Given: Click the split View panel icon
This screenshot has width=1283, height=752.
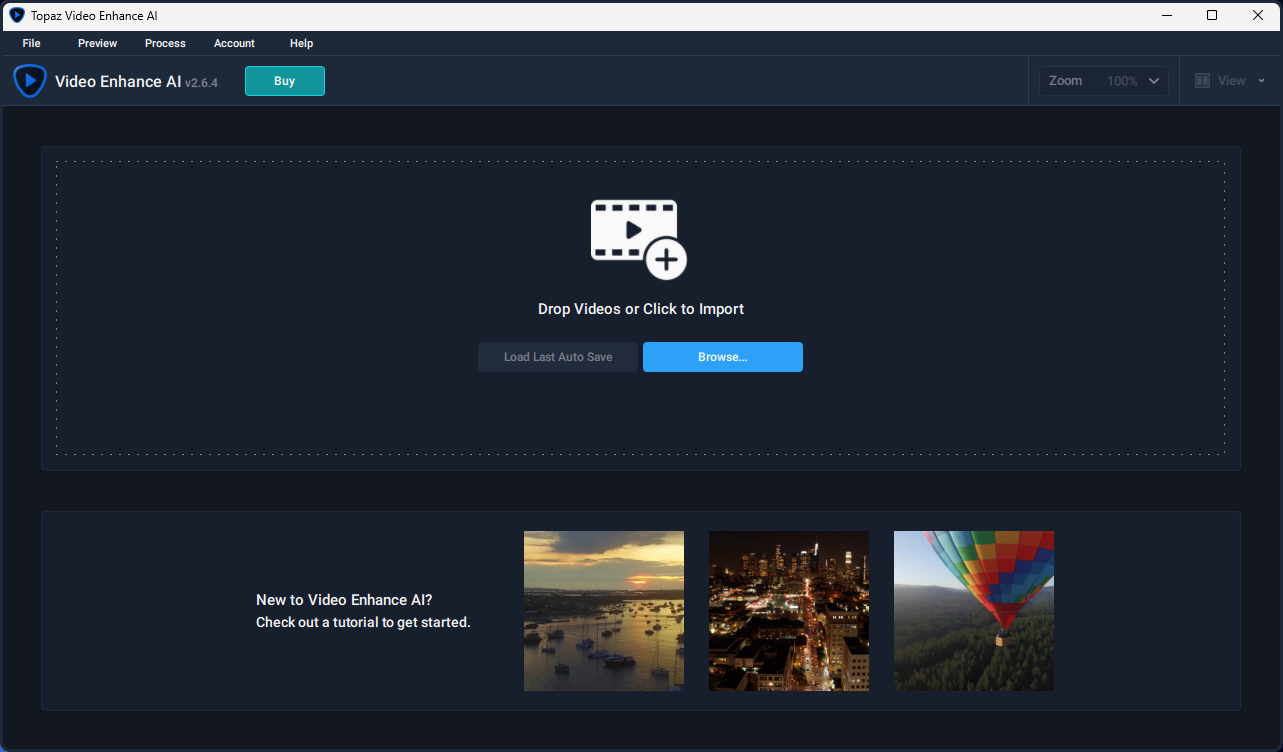Looking at the screenshot, I should pos(1203,81).
